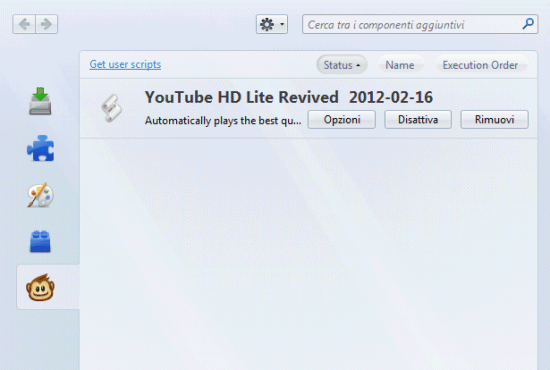This screenshot has width=550, height=370.
Task: Open the Plugins blue brick pane
Action: coord(40,241)
